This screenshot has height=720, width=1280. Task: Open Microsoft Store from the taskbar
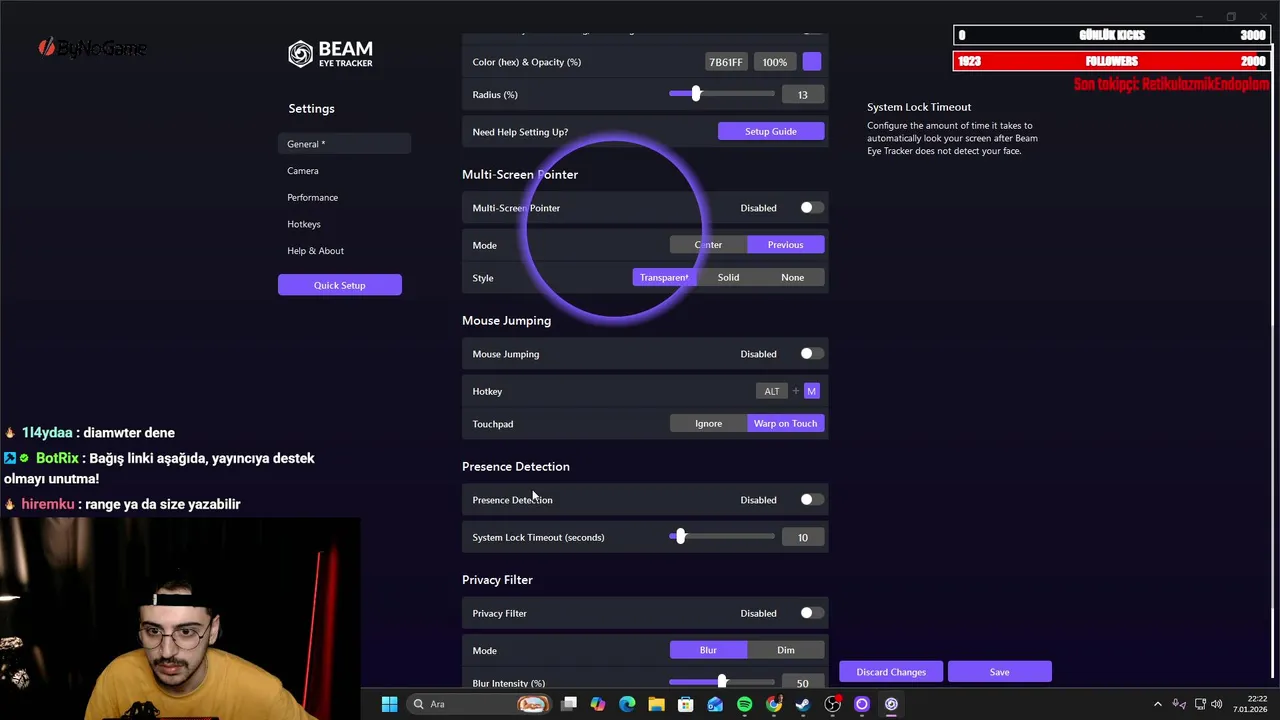coord(686,704)
